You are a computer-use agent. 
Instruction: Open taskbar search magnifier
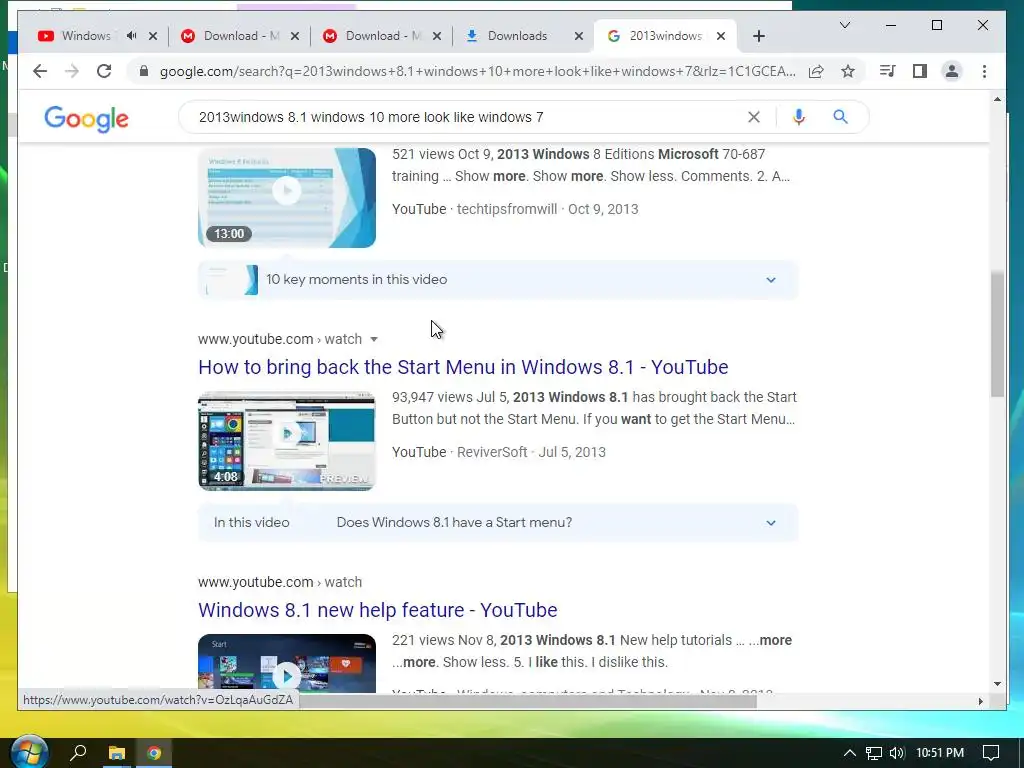pyautogui.click(x=78, y=753)
